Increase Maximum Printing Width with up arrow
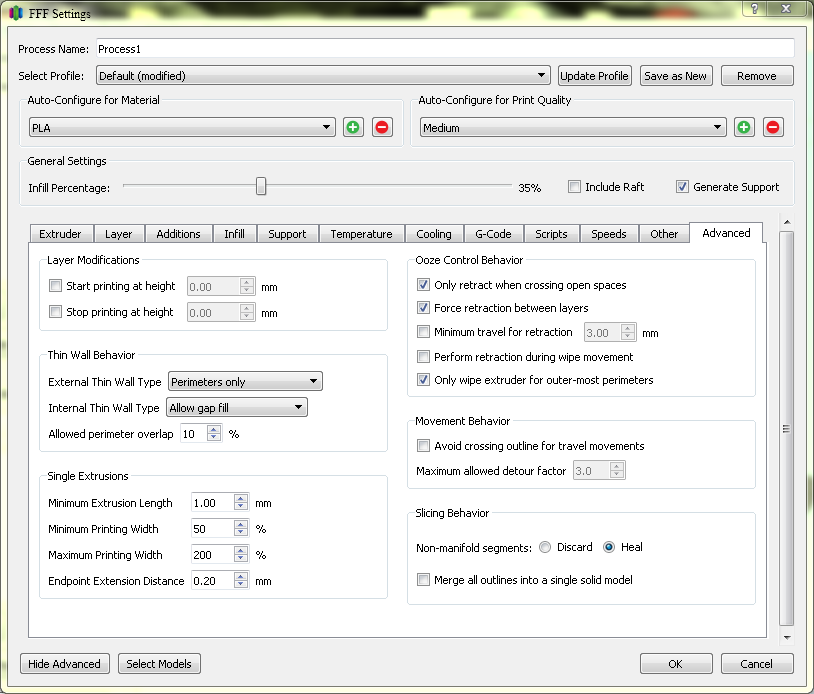The image size is (814, 694). pyautogui.click(x=240, y=550)
